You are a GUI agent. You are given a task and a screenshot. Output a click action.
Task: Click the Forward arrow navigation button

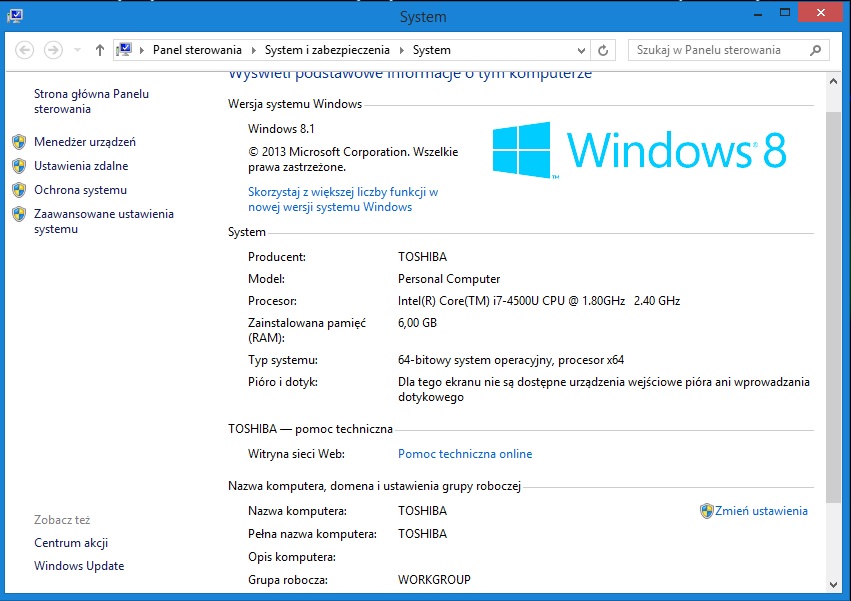pos(53,50)
